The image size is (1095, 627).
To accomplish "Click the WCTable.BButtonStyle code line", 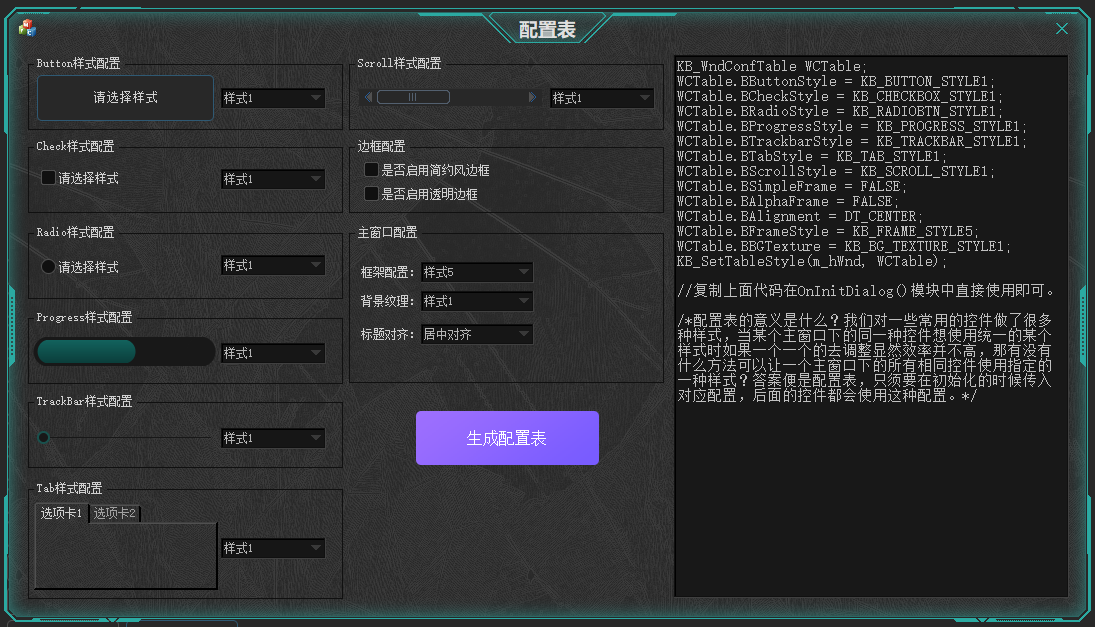I will [x=835, y=81].
